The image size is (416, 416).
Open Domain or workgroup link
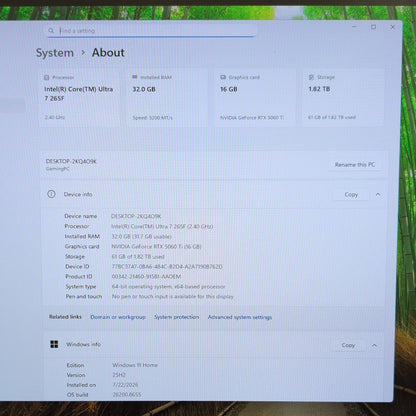(118, 317)
